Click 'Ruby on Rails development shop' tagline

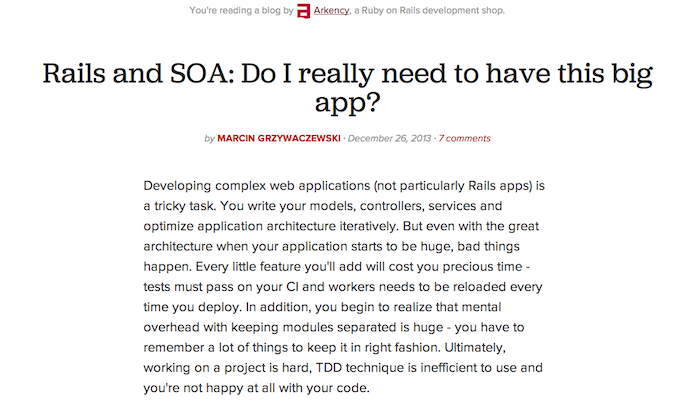click(x=433, y=10)
